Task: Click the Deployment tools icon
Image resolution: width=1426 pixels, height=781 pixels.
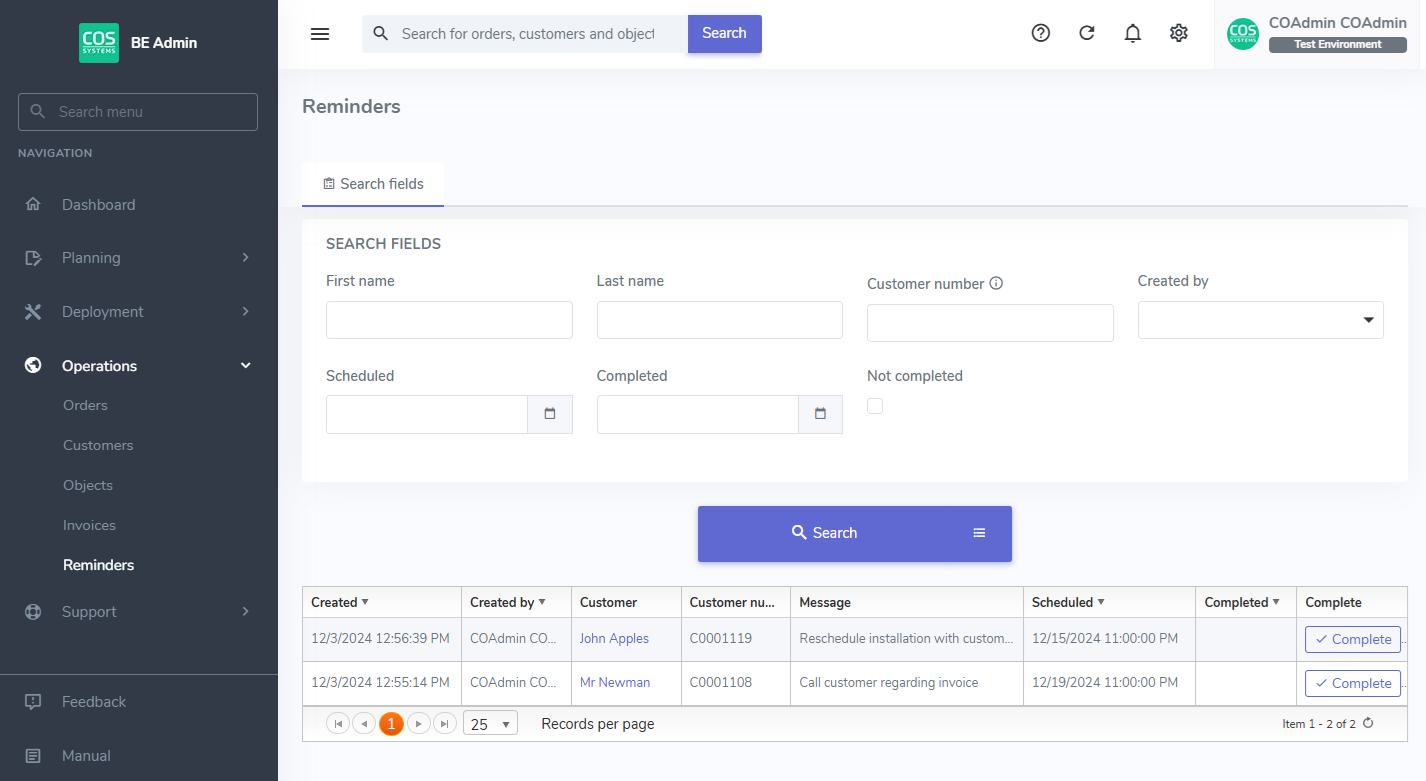Action: pyautogui.click(x=33, y=312)
